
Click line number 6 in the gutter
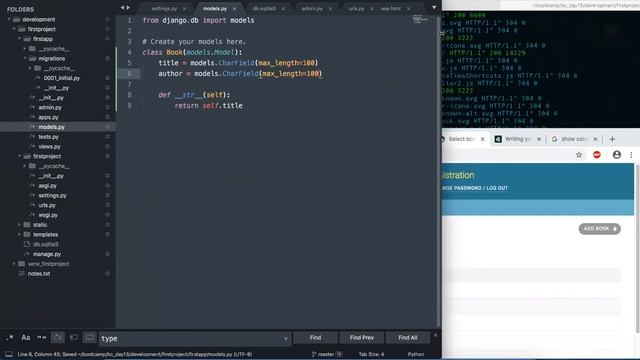pos(129,73)
